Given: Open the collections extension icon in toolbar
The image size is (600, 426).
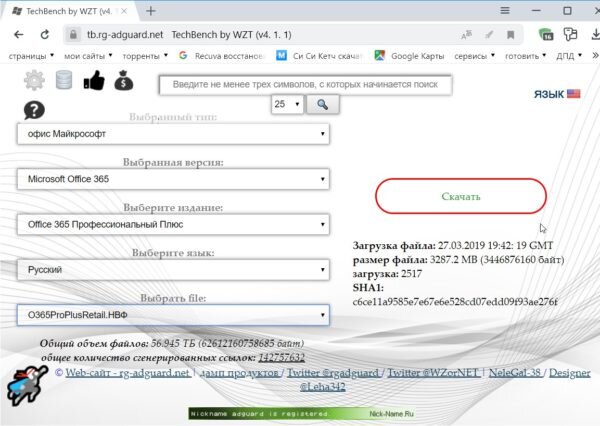Looking at the screenshot, I should click(x=570, y=34).
